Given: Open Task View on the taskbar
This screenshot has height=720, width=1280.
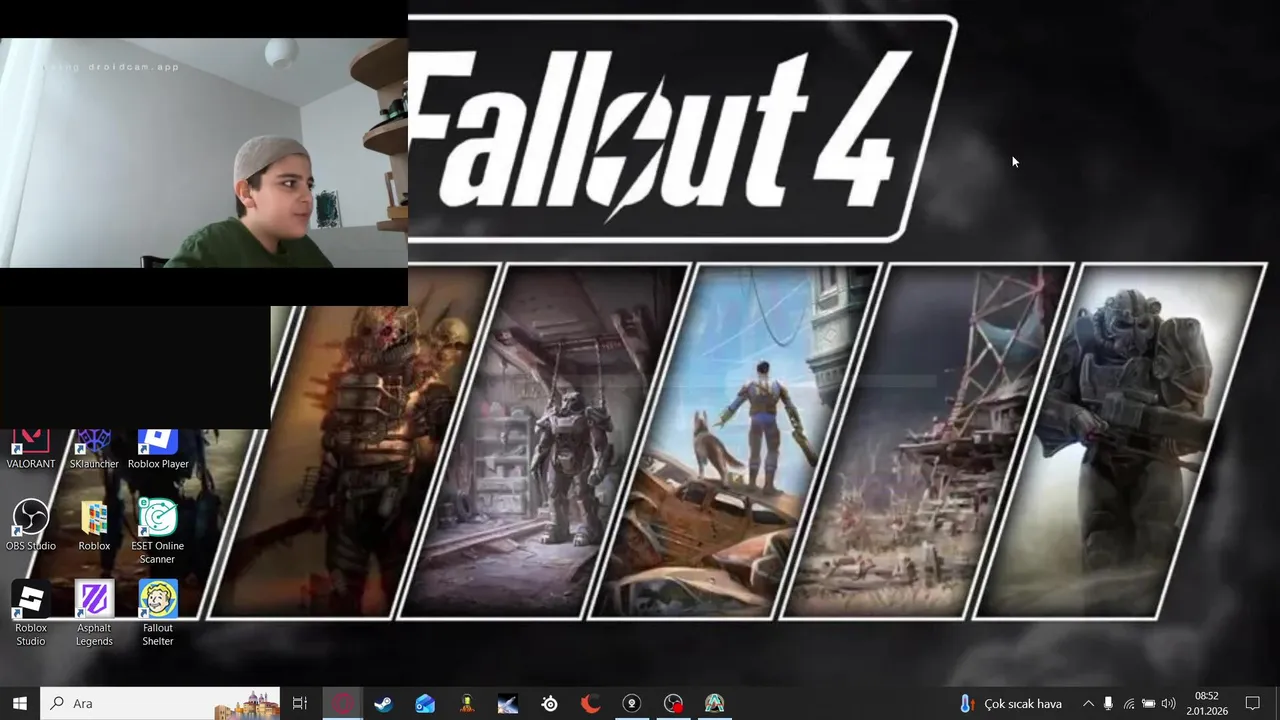Looking at the screenshot, I should pos(300,703).
